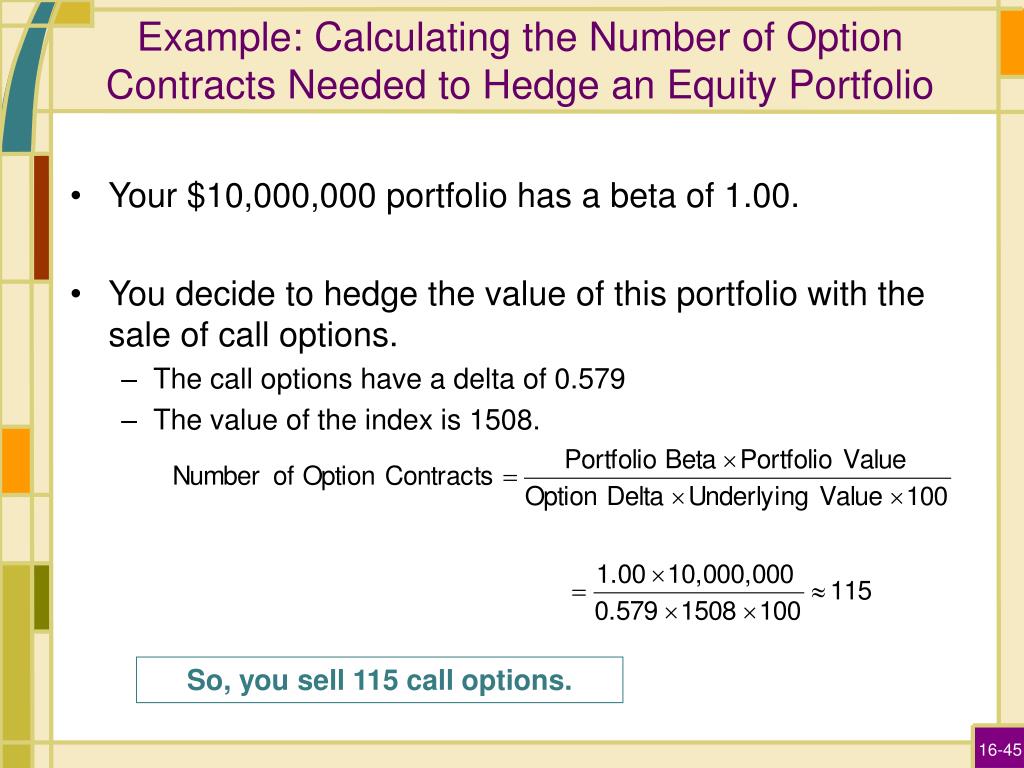Click the Number of Option Contracts label
Screen dimensions: 1024x768
[332, 476]
